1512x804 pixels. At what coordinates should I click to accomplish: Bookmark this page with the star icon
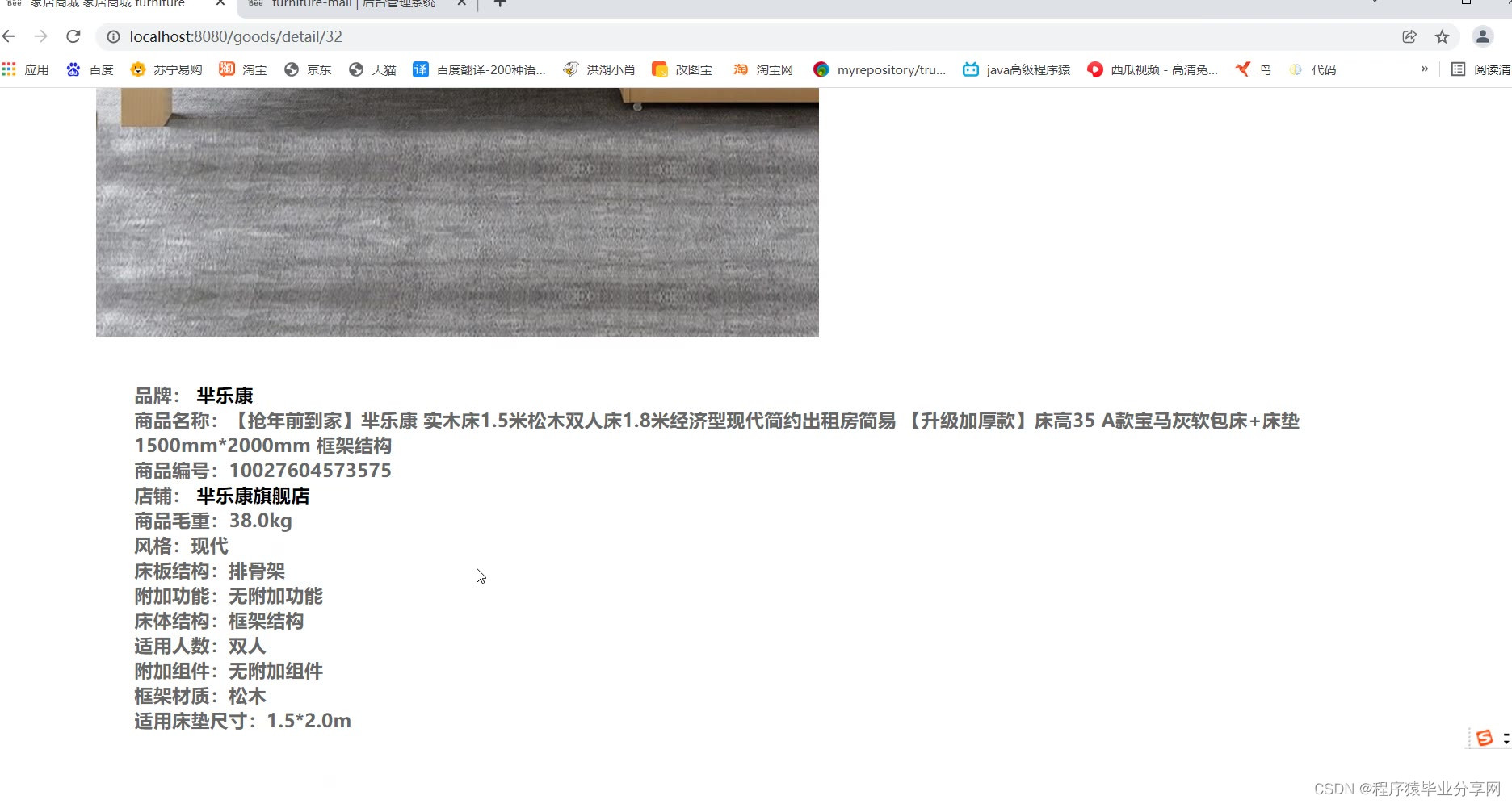pyautogui.click(x=1442, y=36)
